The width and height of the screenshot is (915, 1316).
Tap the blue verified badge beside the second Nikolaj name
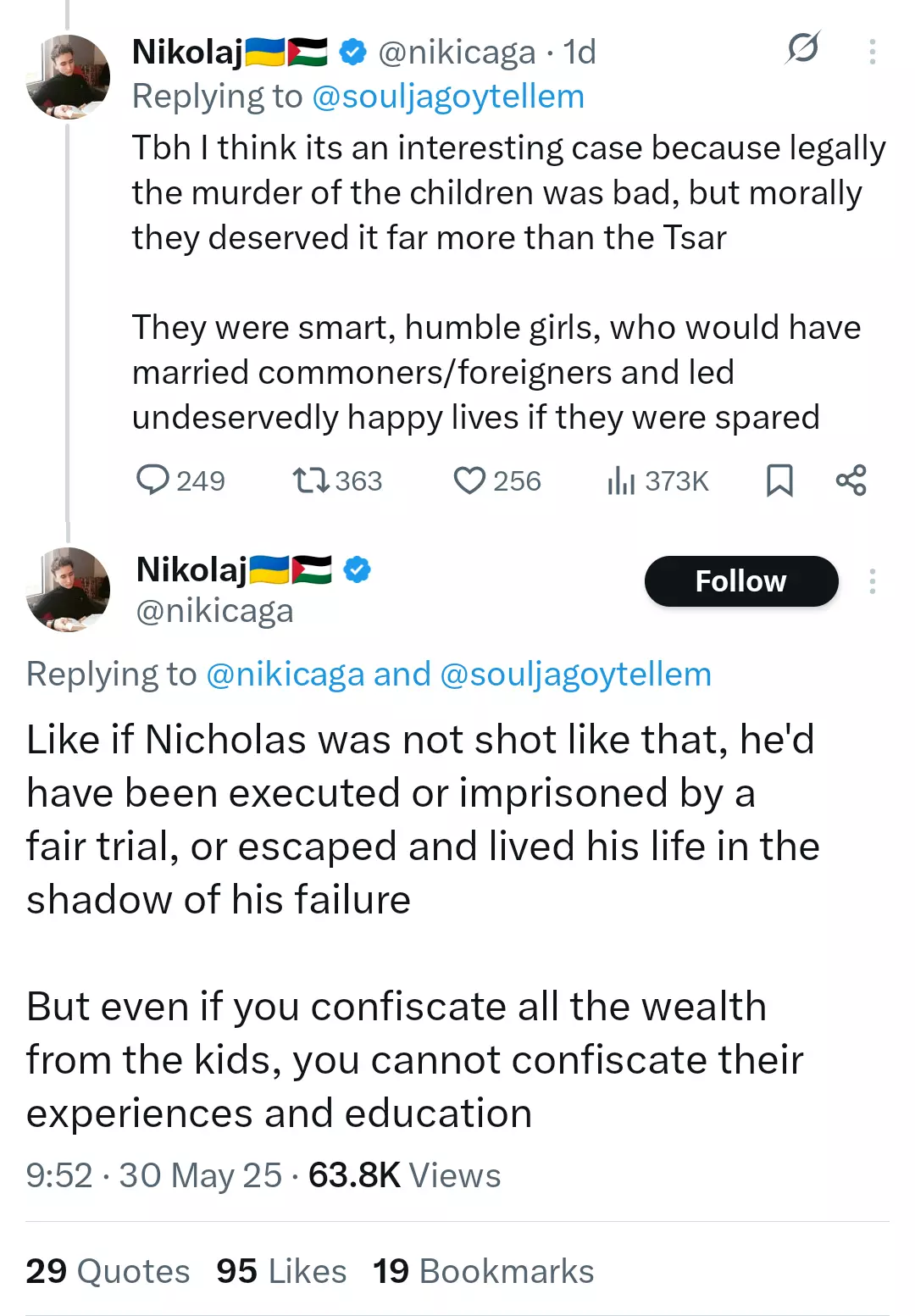[358, 569]
